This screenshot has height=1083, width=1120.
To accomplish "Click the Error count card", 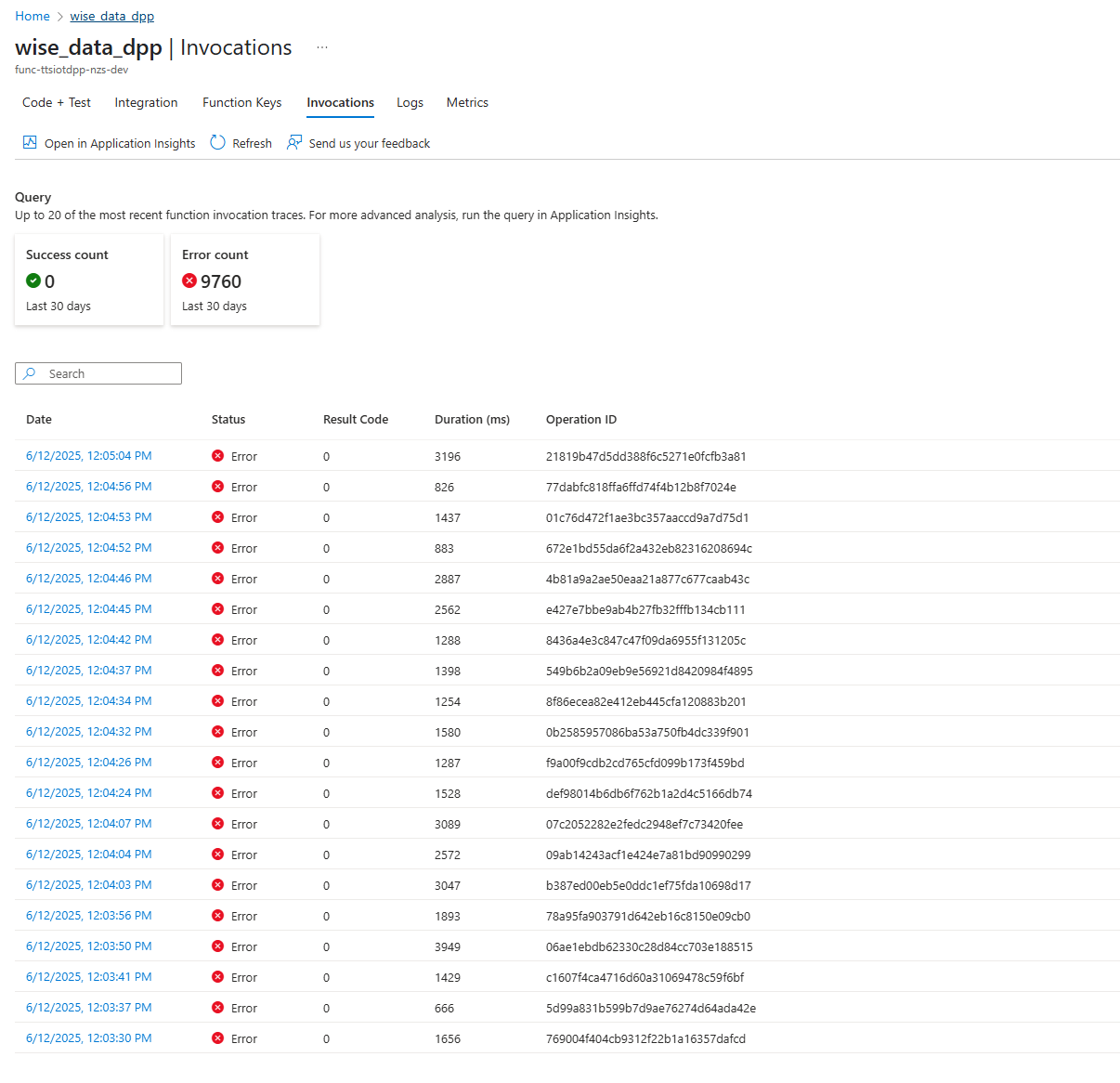I will (245, 280).
